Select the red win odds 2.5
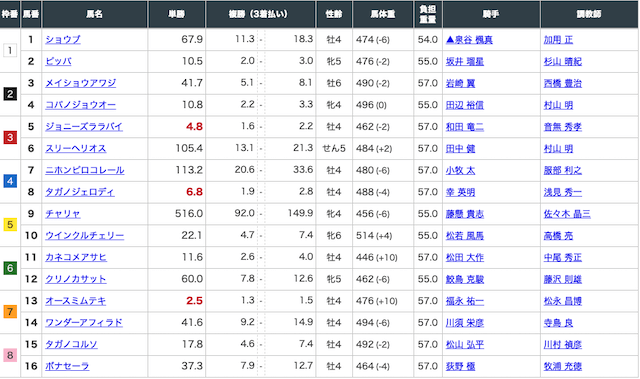Viewport: 640px width, 379px height. pyautogui.click(x=194, y=301)
